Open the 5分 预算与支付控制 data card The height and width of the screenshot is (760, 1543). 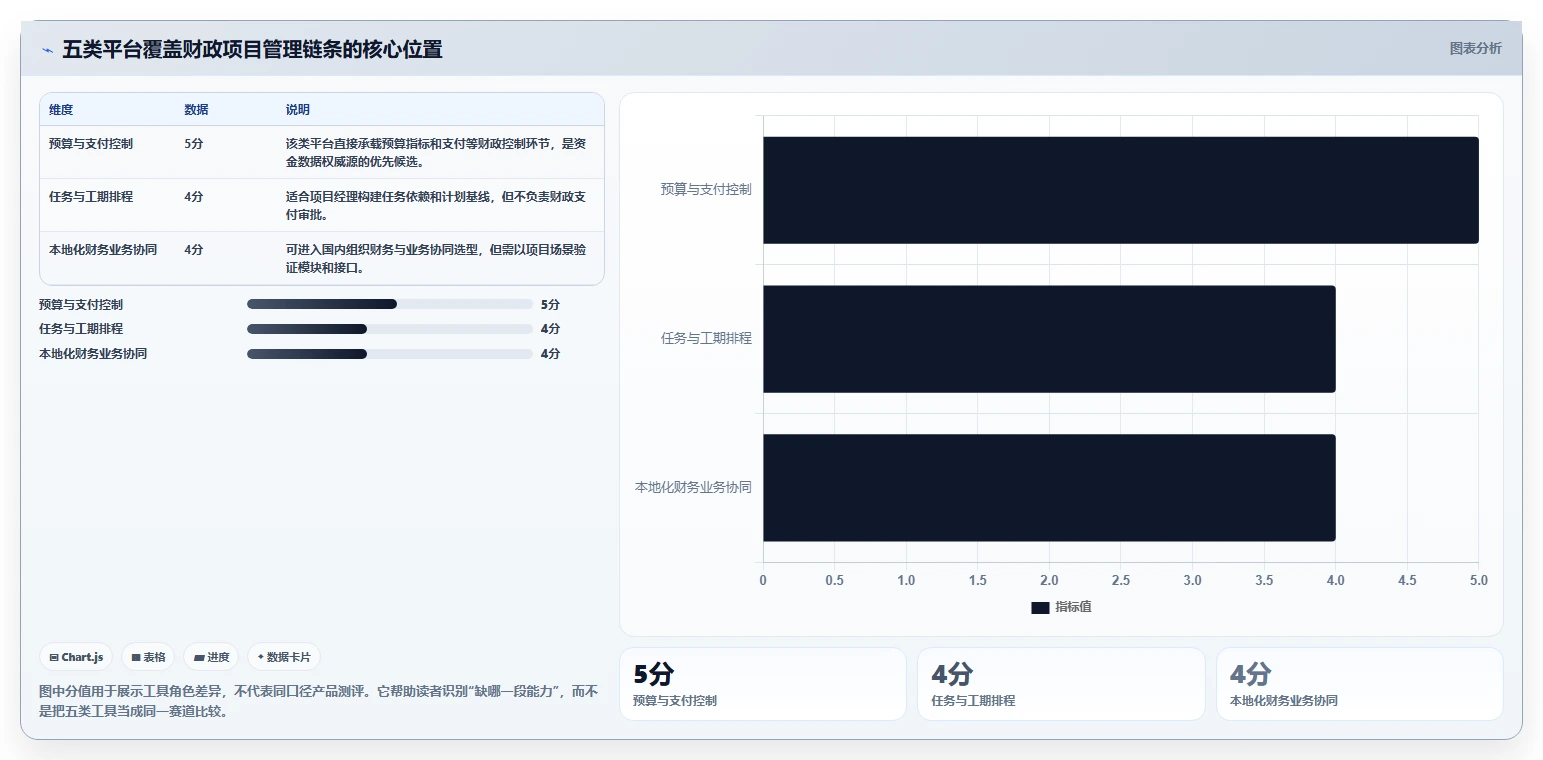[x=763, y=684]
